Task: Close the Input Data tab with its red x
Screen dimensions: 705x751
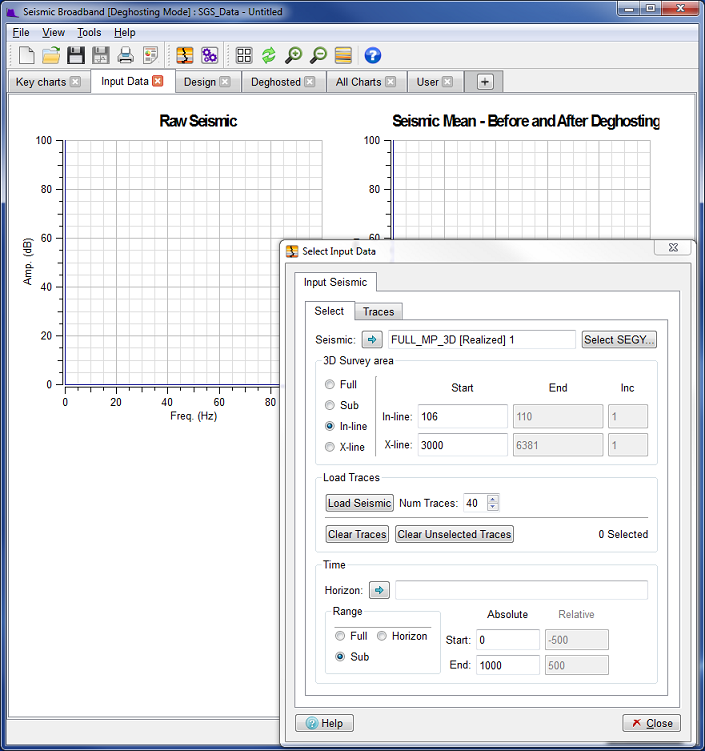Action: pyautogui.click(x=158, y=80)
